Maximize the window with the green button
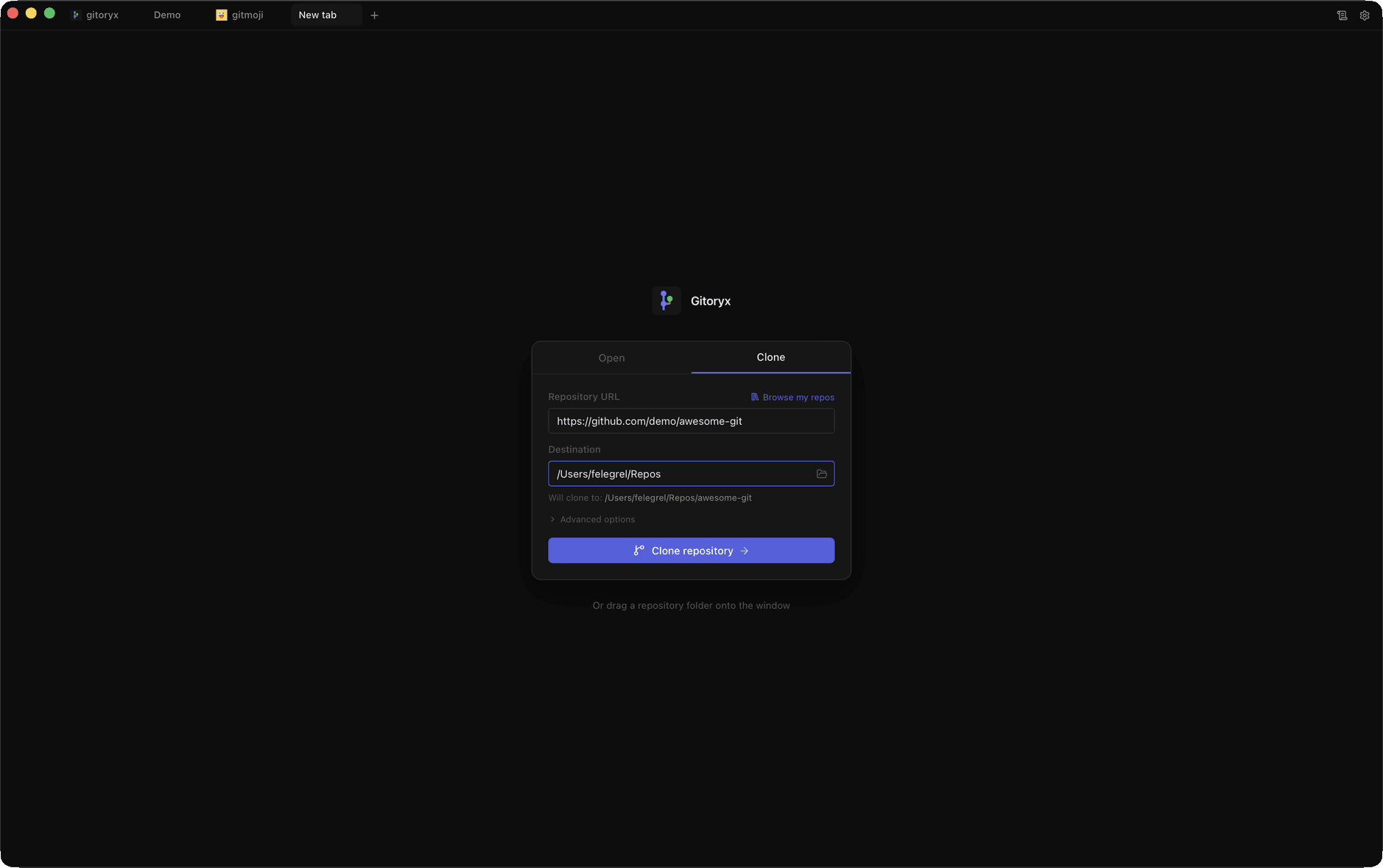The width and height of the screenshot is (1383, 868). click(x=49, y=13)
